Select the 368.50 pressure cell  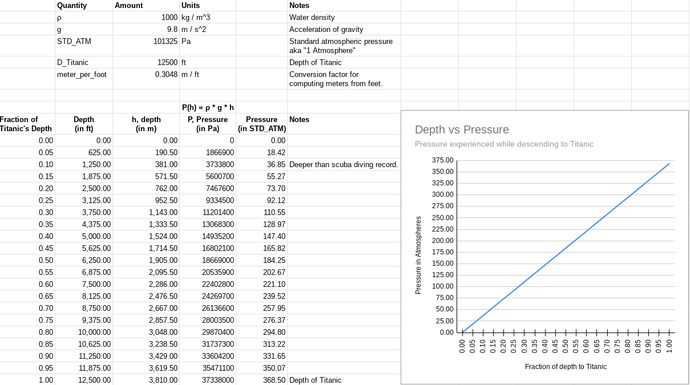coord(261,380)
